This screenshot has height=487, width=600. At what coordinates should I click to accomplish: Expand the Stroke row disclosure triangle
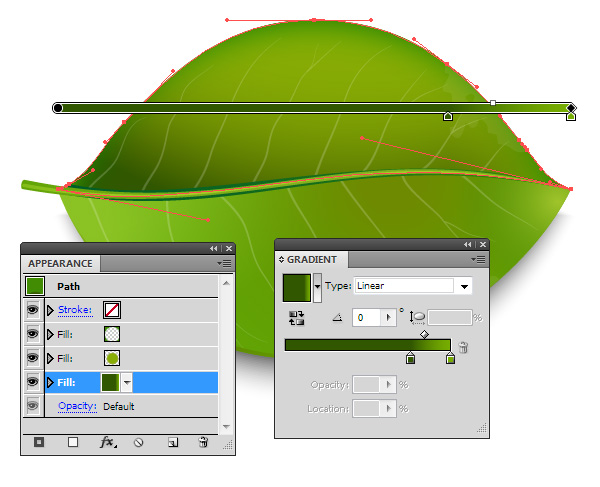pos(50,310)
